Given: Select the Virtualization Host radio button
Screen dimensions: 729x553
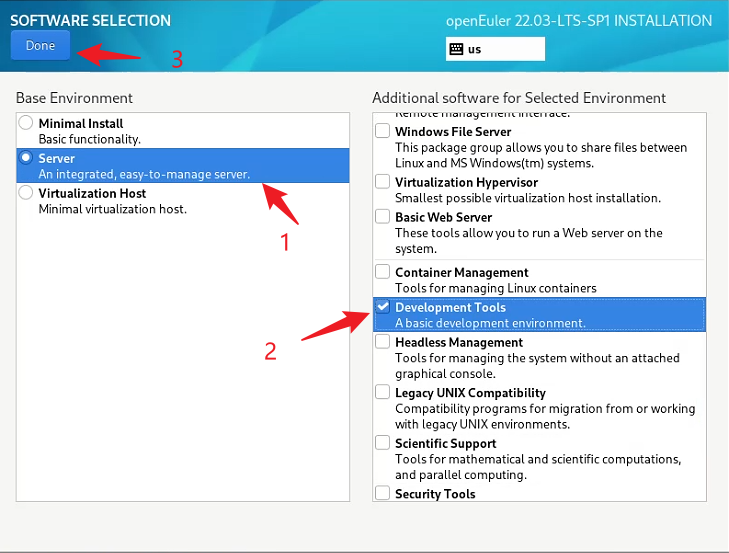Looking at the screenshot, I should 26,193.
